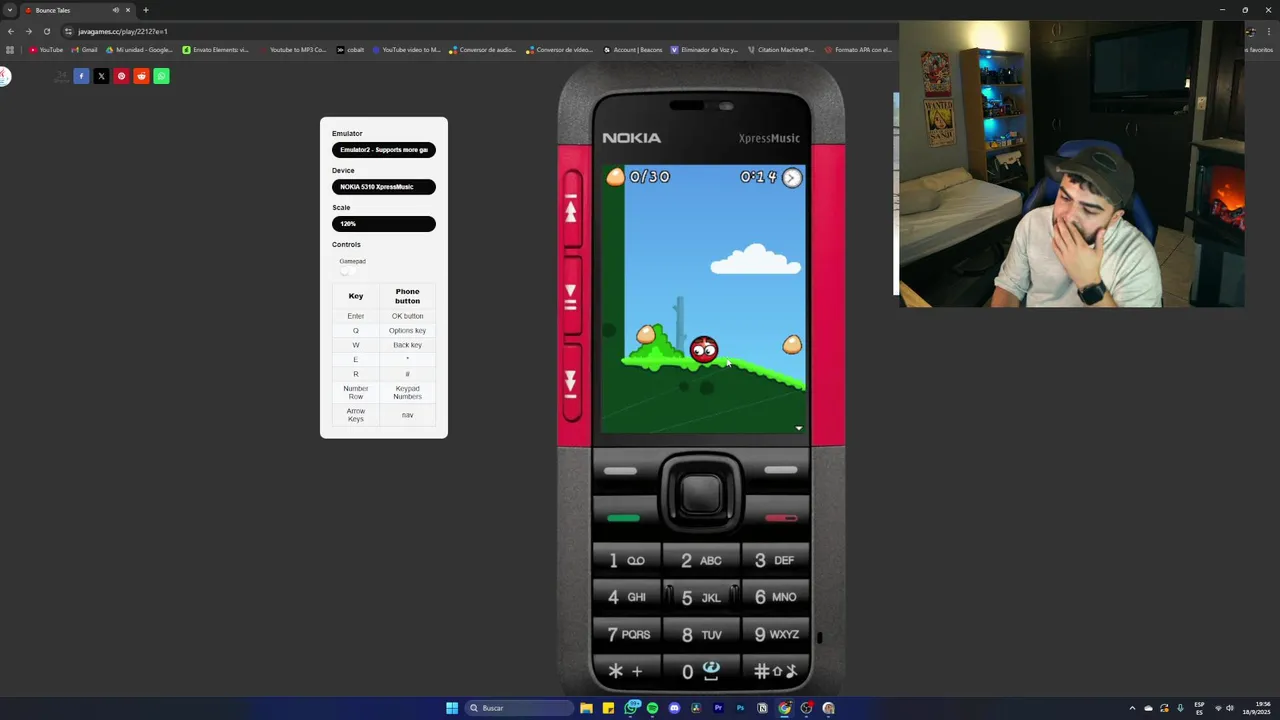1280x720 pixels.
Task: Open the Account Beacons bookmark
Action: (x=633, y=49)
